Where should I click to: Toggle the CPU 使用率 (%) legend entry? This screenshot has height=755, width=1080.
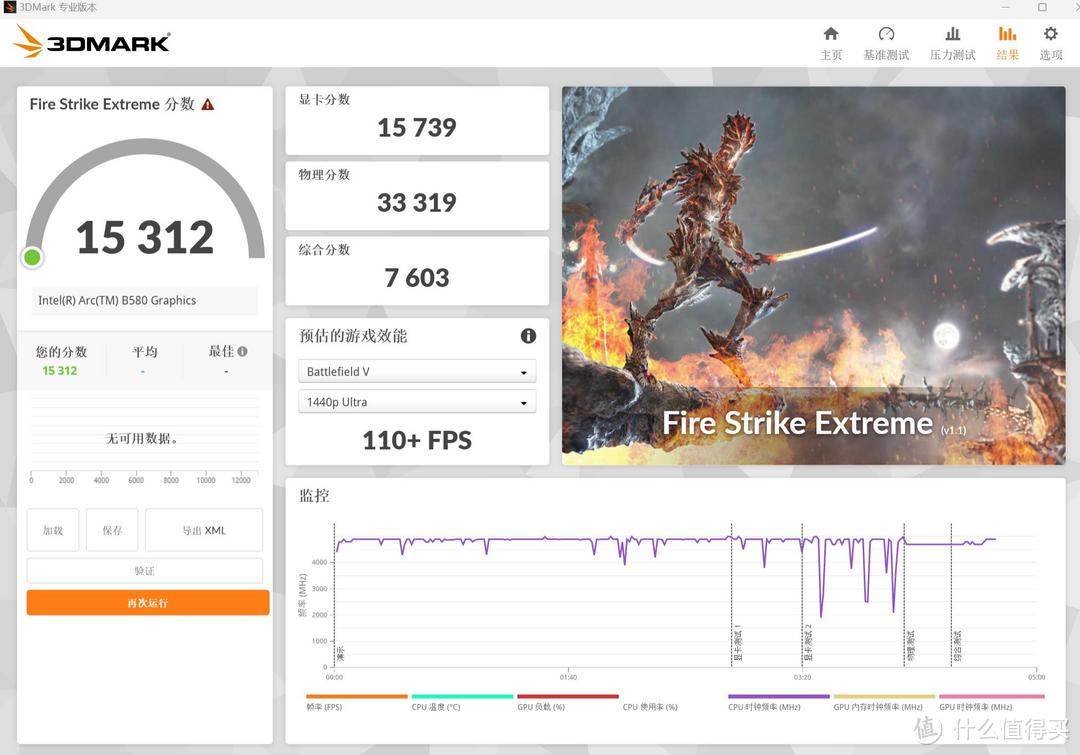[650, 707]
